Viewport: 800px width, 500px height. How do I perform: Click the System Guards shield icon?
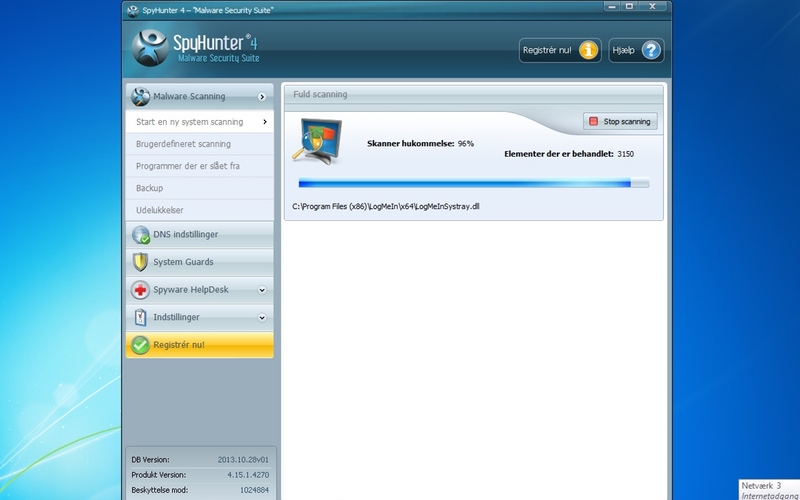(x=140, y=262)
